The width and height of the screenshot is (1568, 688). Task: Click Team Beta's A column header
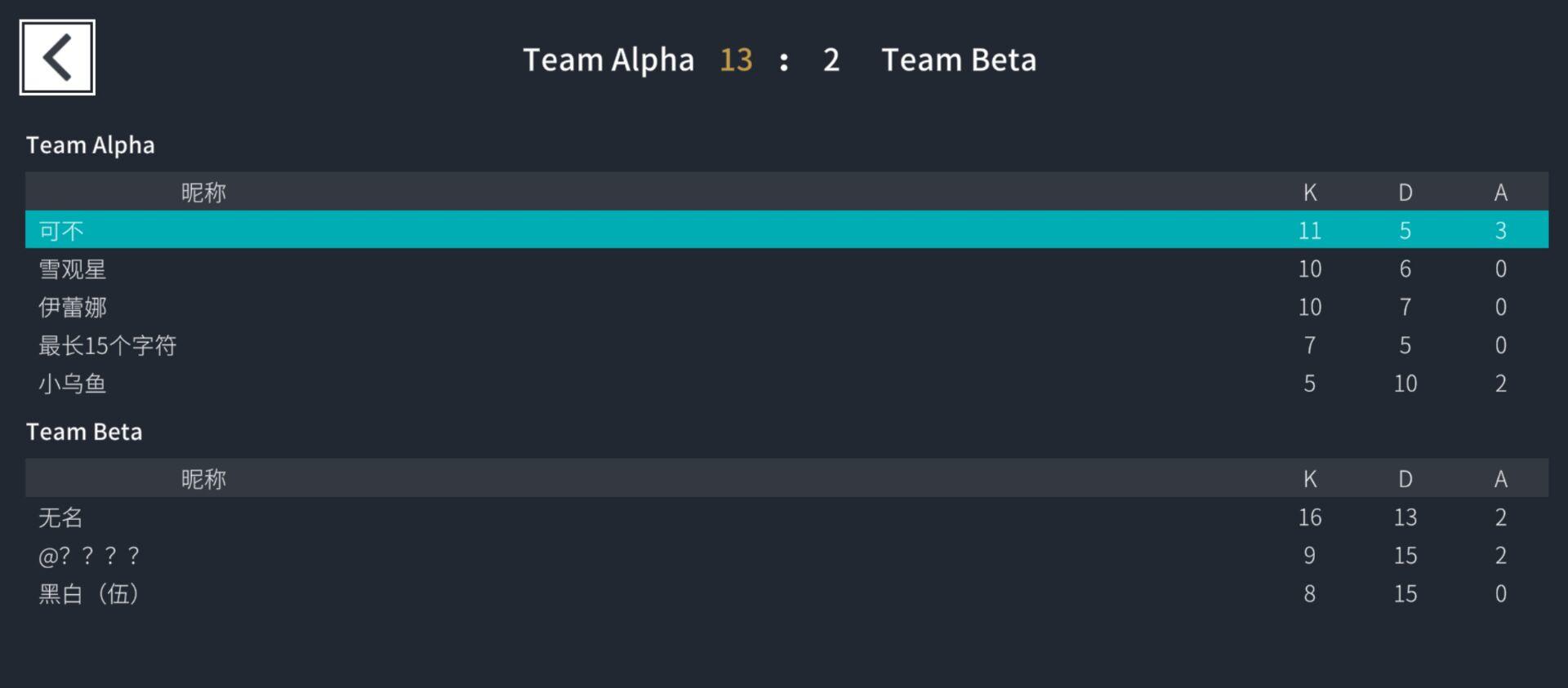tap(1500, 479)
